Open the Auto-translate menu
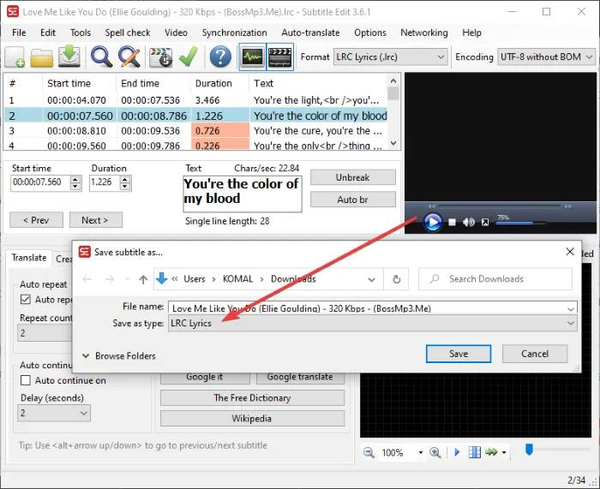The image size is (600, 489). 310,33
